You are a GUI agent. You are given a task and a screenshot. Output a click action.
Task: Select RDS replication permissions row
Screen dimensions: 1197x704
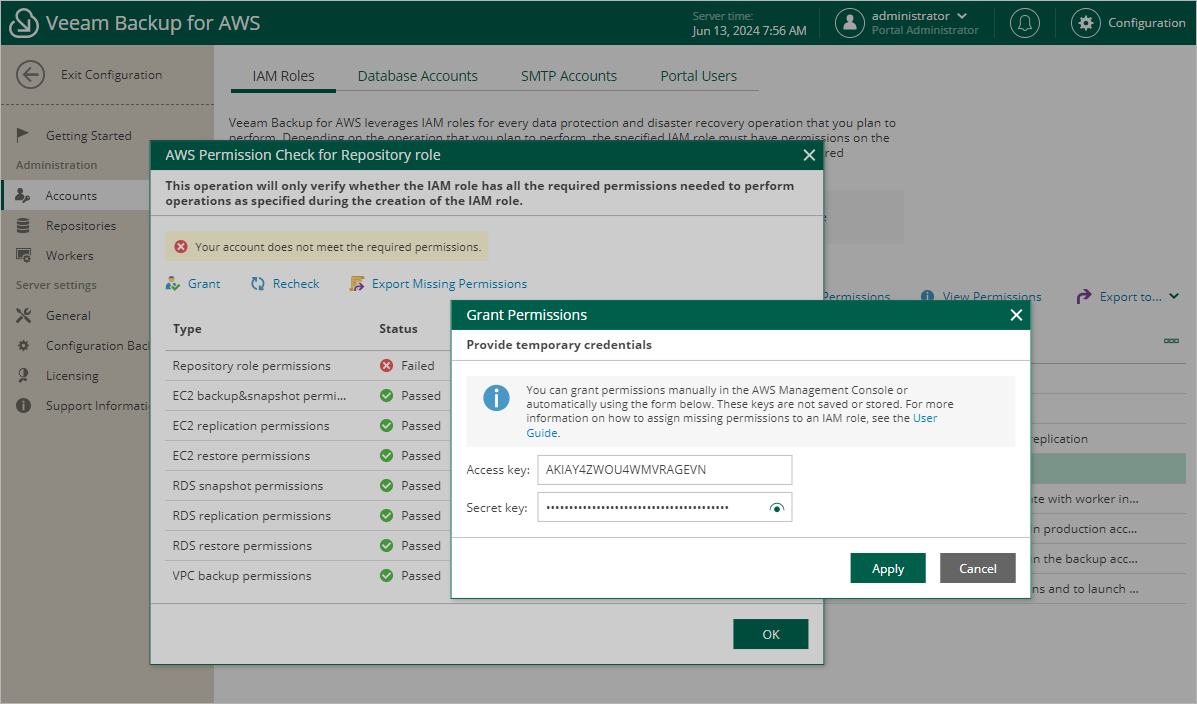308,515
